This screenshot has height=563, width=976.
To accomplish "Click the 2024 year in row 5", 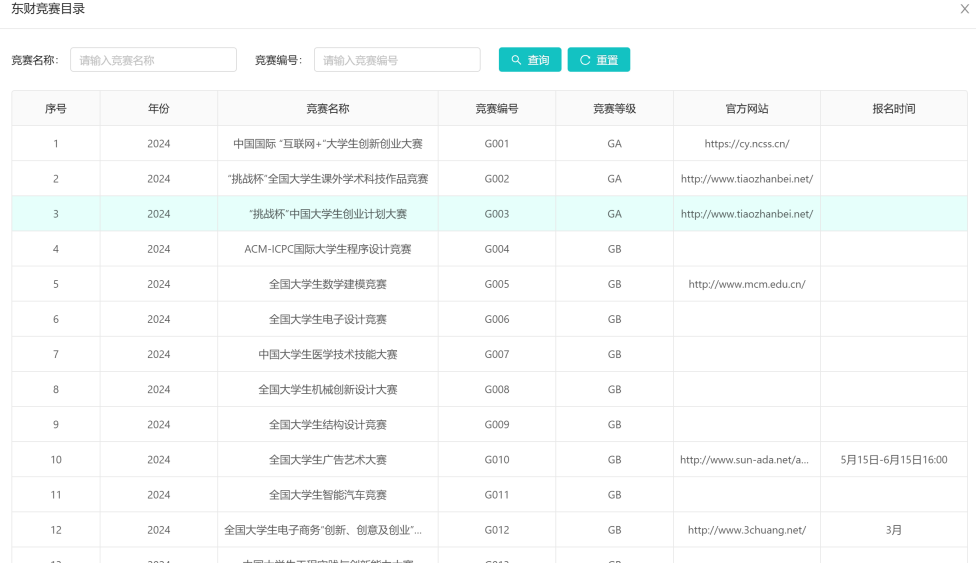I will (x=159, y=284).
